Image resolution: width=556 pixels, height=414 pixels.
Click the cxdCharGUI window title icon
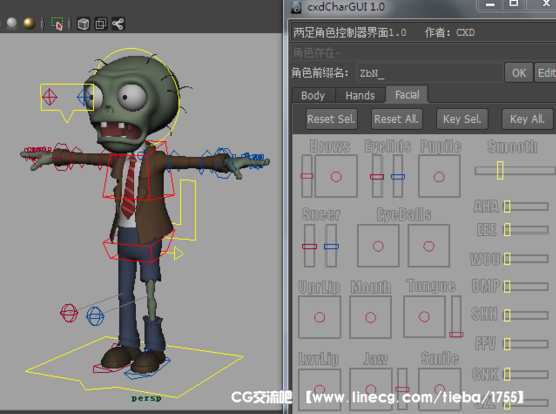tap(296, 7)
